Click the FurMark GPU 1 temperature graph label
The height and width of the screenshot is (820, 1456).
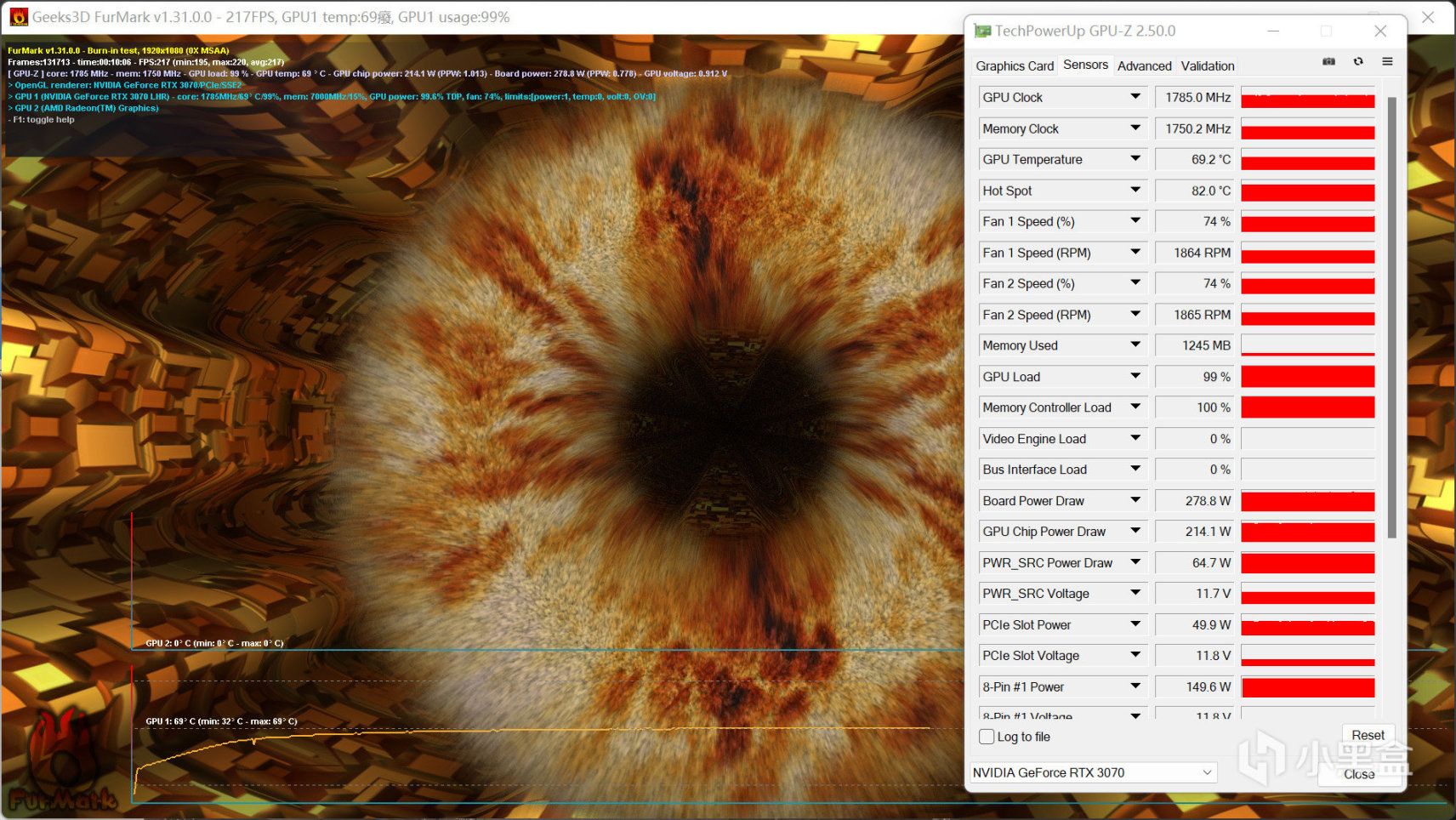pos(221,721)
